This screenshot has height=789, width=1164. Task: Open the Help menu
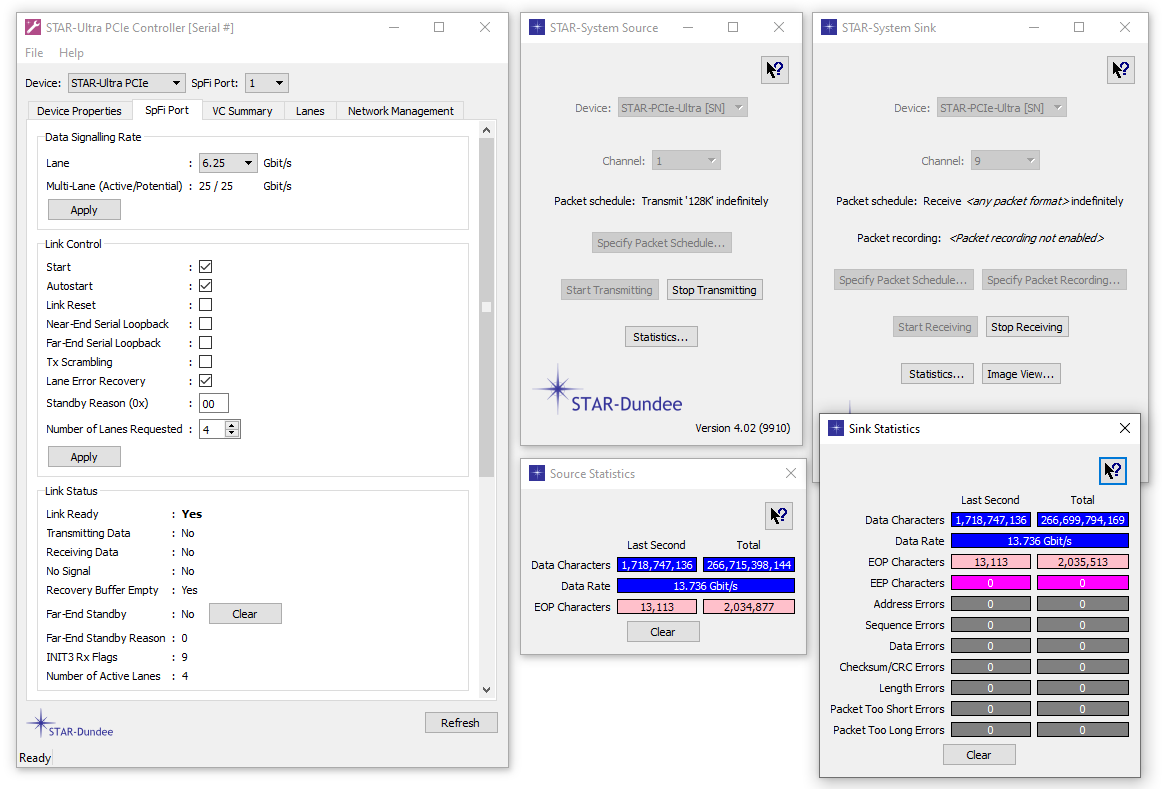point(71,53)
